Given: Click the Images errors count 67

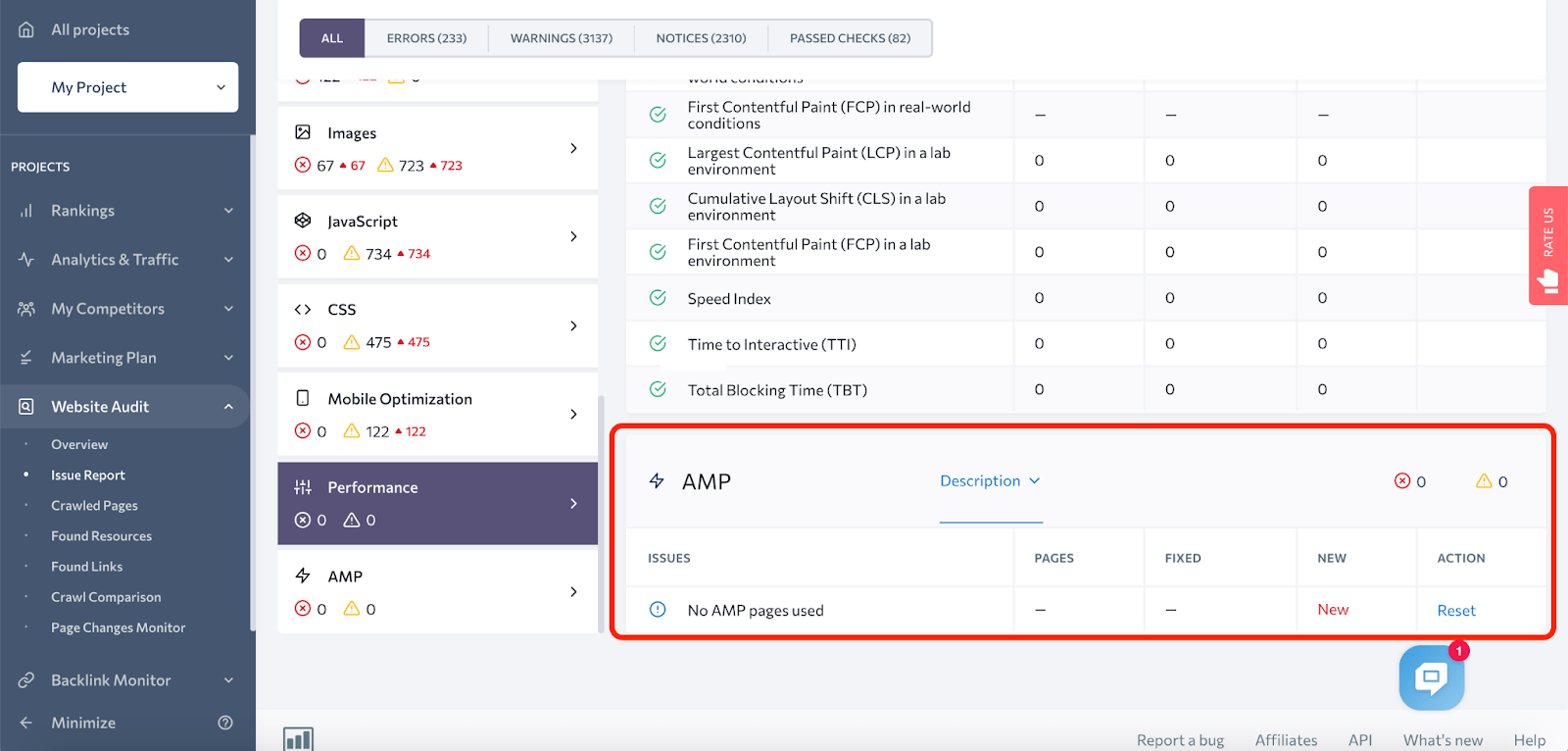Looking at the screenshot, I should coord(325,166).
